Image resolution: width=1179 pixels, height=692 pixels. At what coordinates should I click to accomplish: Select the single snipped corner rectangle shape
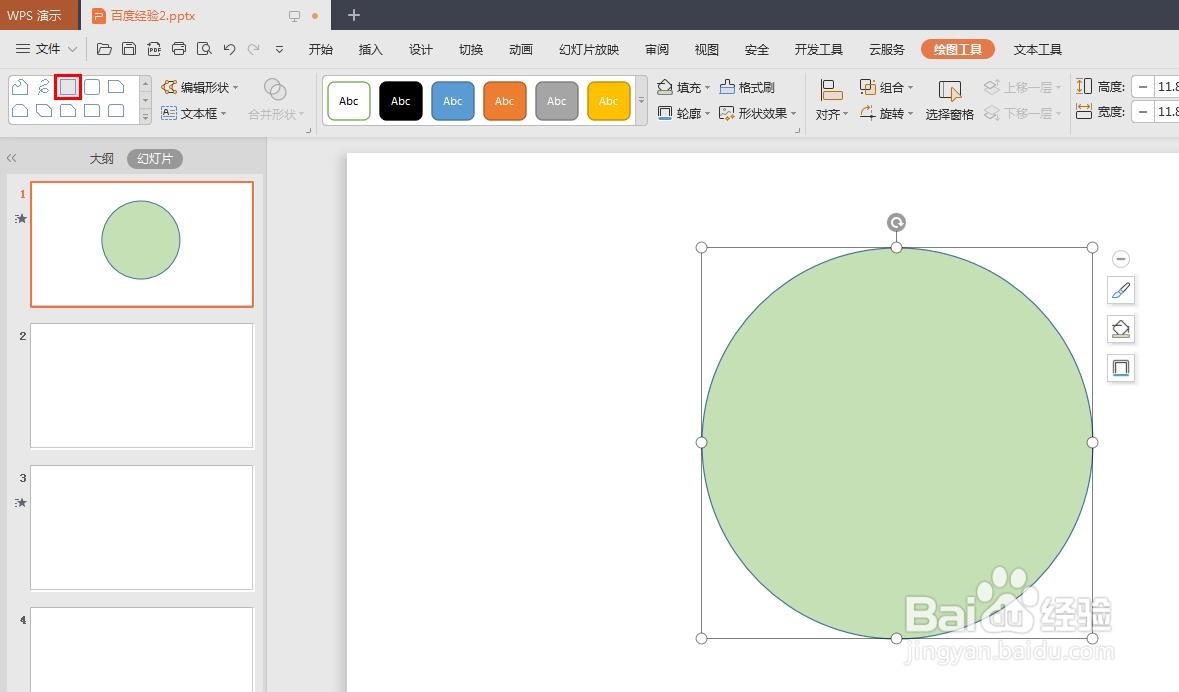click(x=116, y=87)
